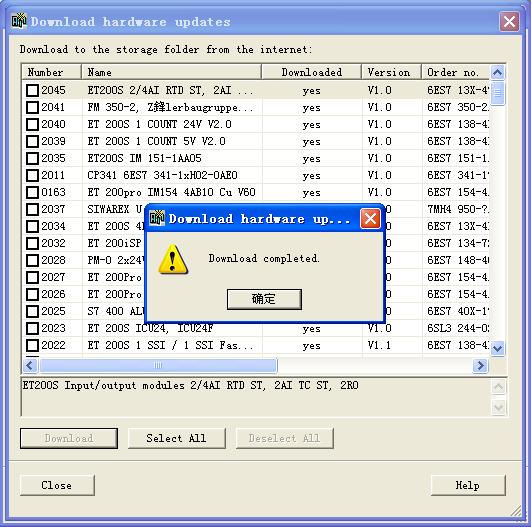Click the yellow warning icon in popup
531x527 pixels.
click(173, 259)
